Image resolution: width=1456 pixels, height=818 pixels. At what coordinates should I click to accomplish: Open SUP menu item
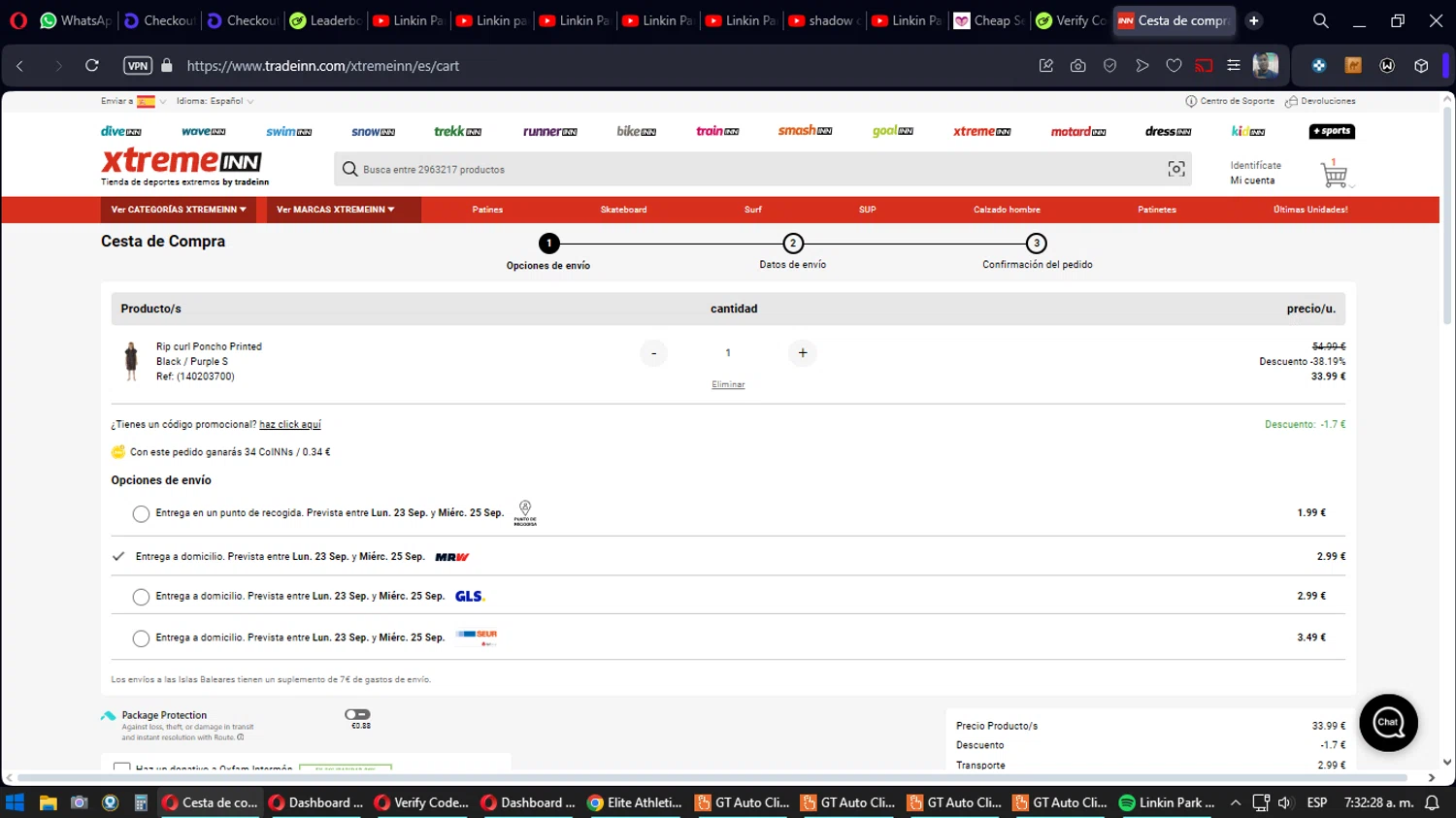tap(868, 210)
